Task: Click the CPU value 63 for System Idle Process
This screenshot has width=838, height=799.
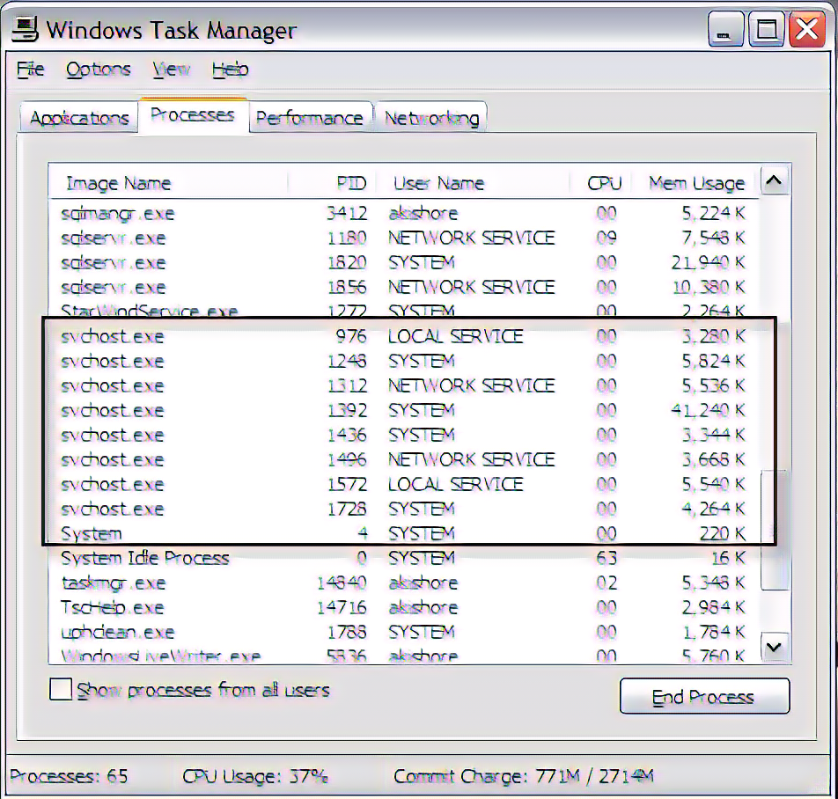Action: click(x=606, y=558)
